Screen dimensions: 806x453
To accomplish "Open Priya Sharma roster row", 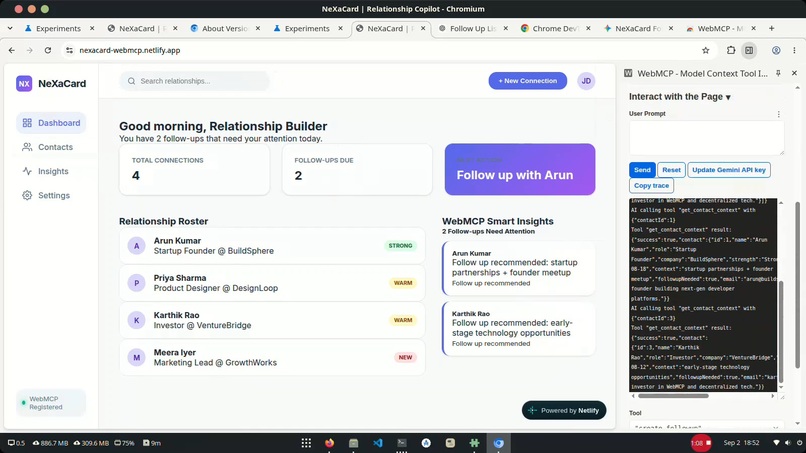I will click(x=272, y=283).
